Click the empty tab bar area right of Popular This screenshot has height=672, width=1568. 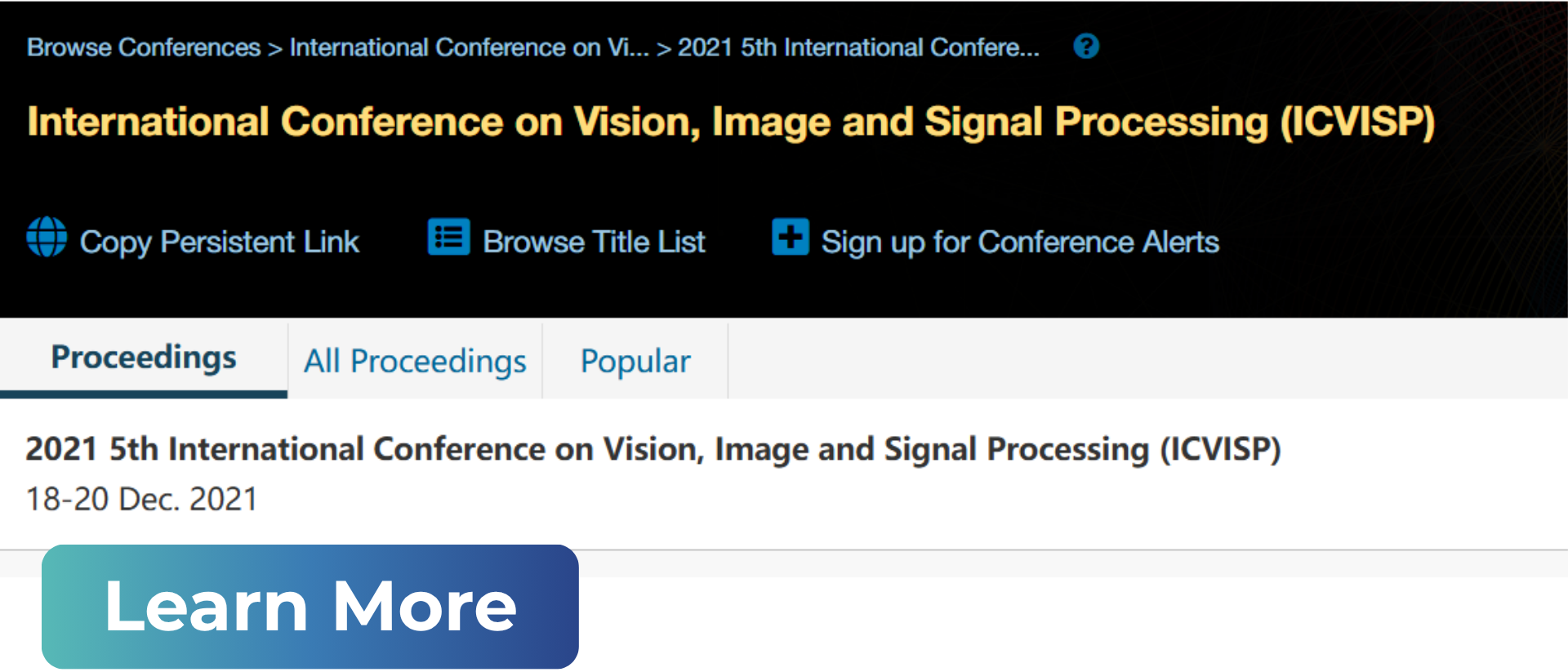tap(1143, 359)
